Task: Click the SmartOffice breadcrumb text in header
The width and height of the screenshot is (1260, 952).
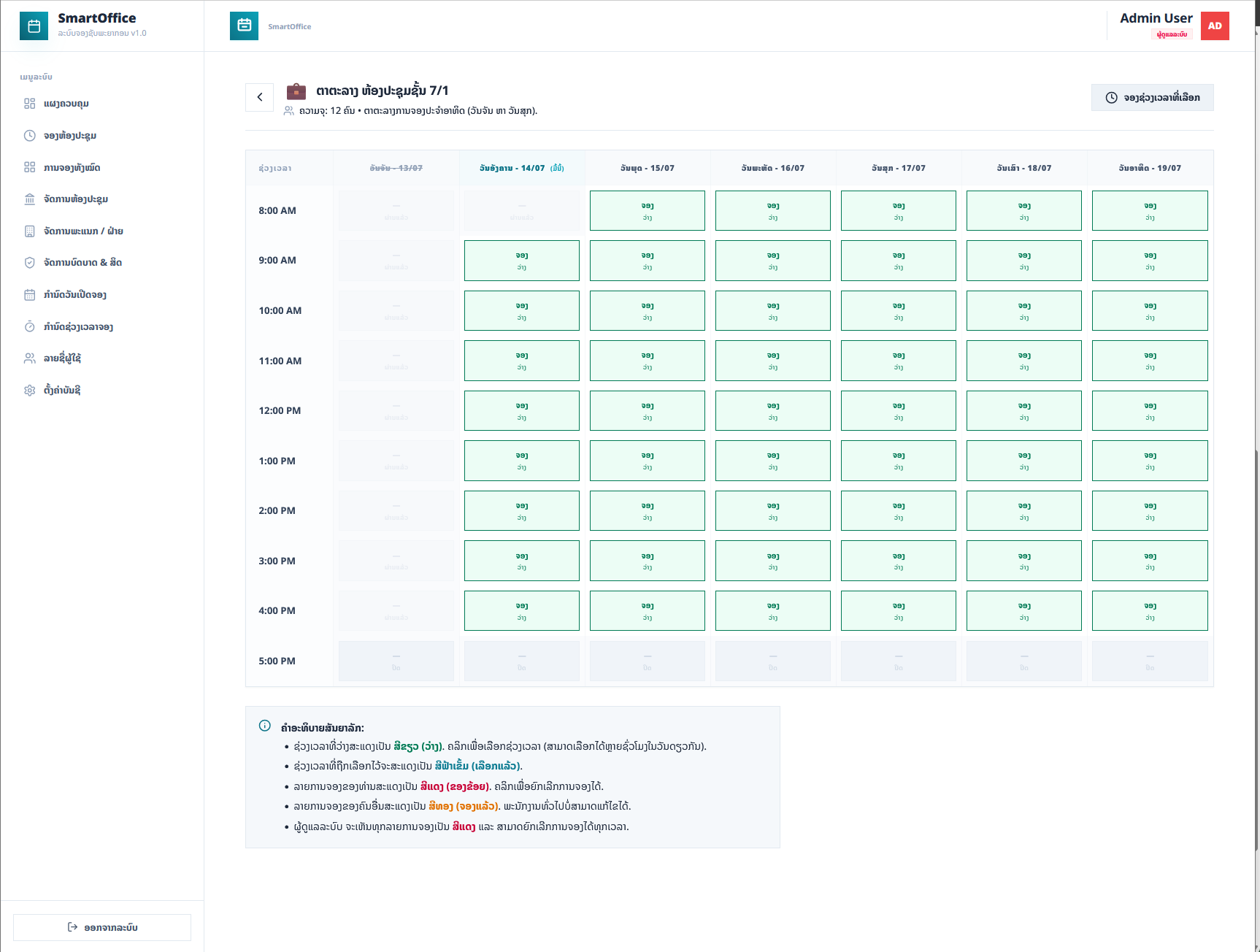Action: [290, 26]
